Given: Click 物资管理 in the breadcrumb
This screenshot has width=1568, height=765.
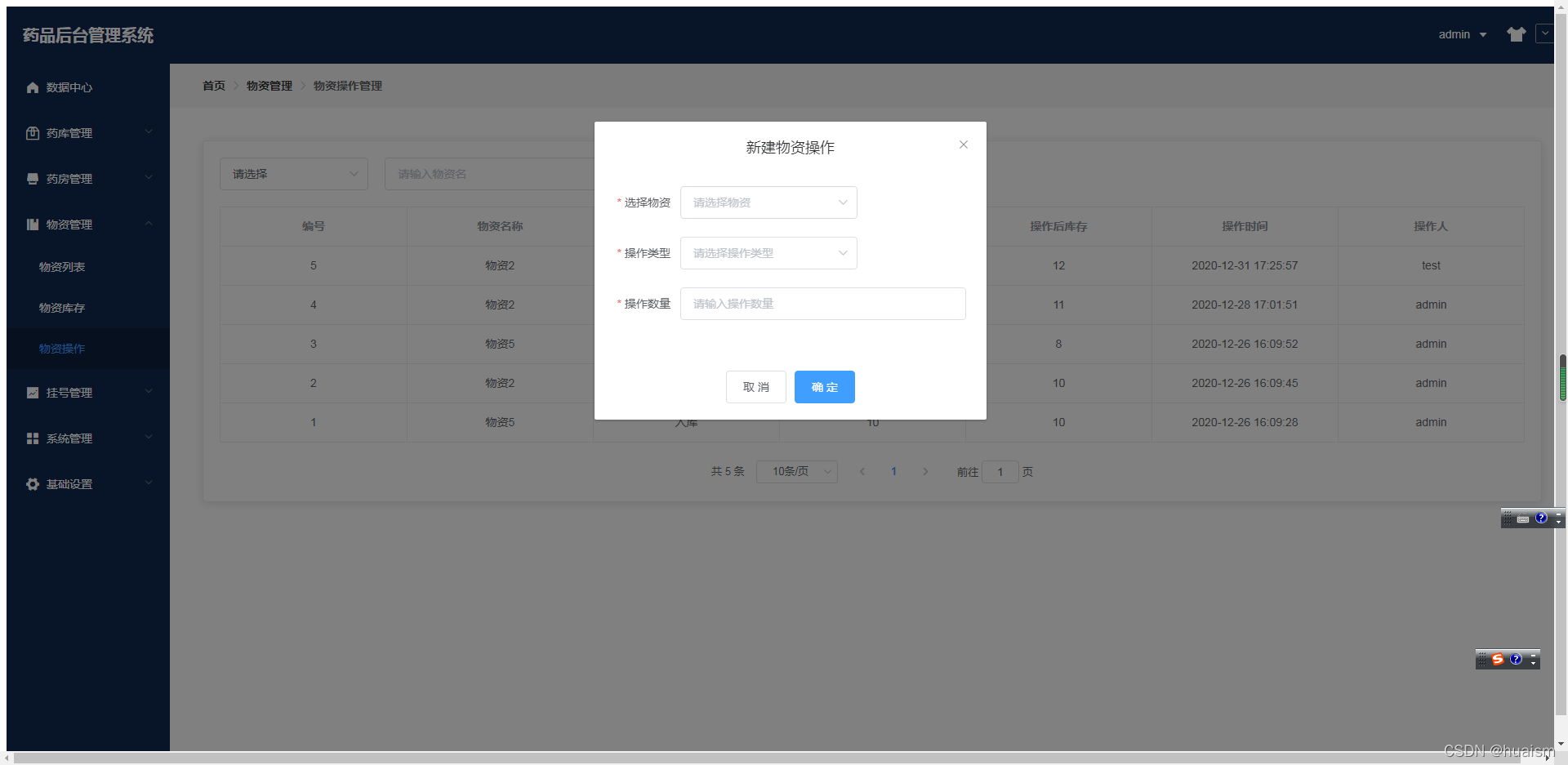Looking at the screenshot, I should click(269, 86).
